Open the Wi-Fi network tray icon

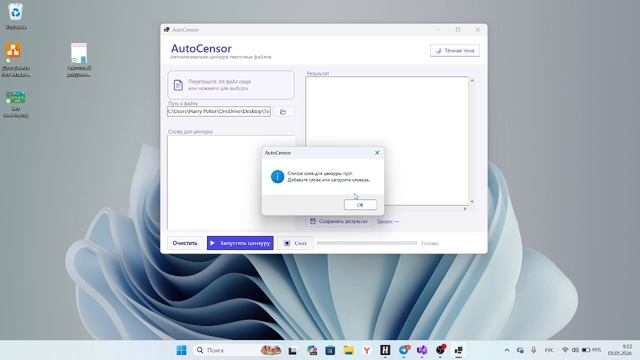(x=565, y=350)
